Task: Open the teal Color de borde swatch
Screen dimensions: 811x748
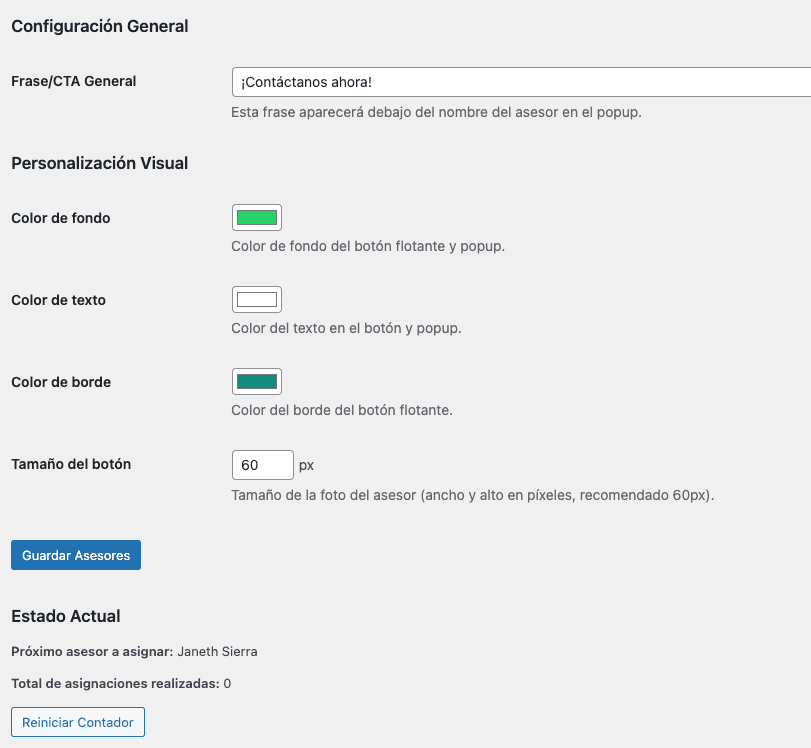Action: click(257, 382)
